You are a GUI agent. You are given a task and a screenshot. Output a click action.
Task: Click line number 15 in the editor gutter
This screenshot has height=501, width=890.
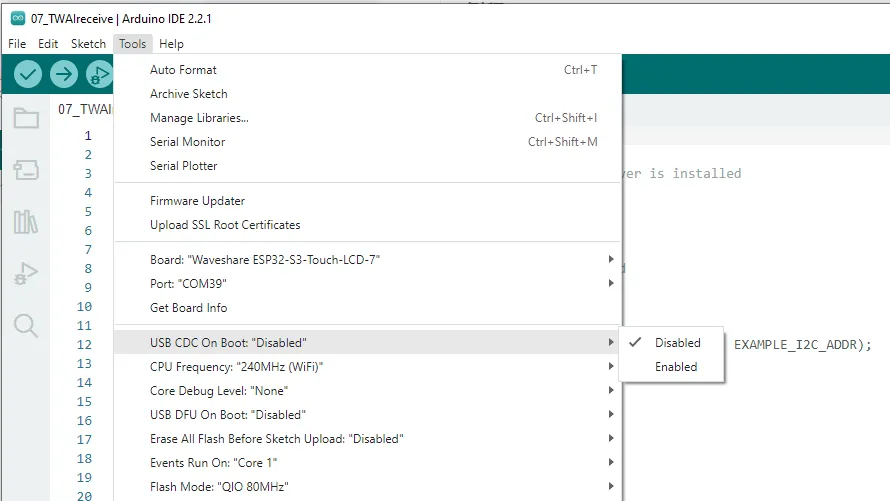point(84,402)
